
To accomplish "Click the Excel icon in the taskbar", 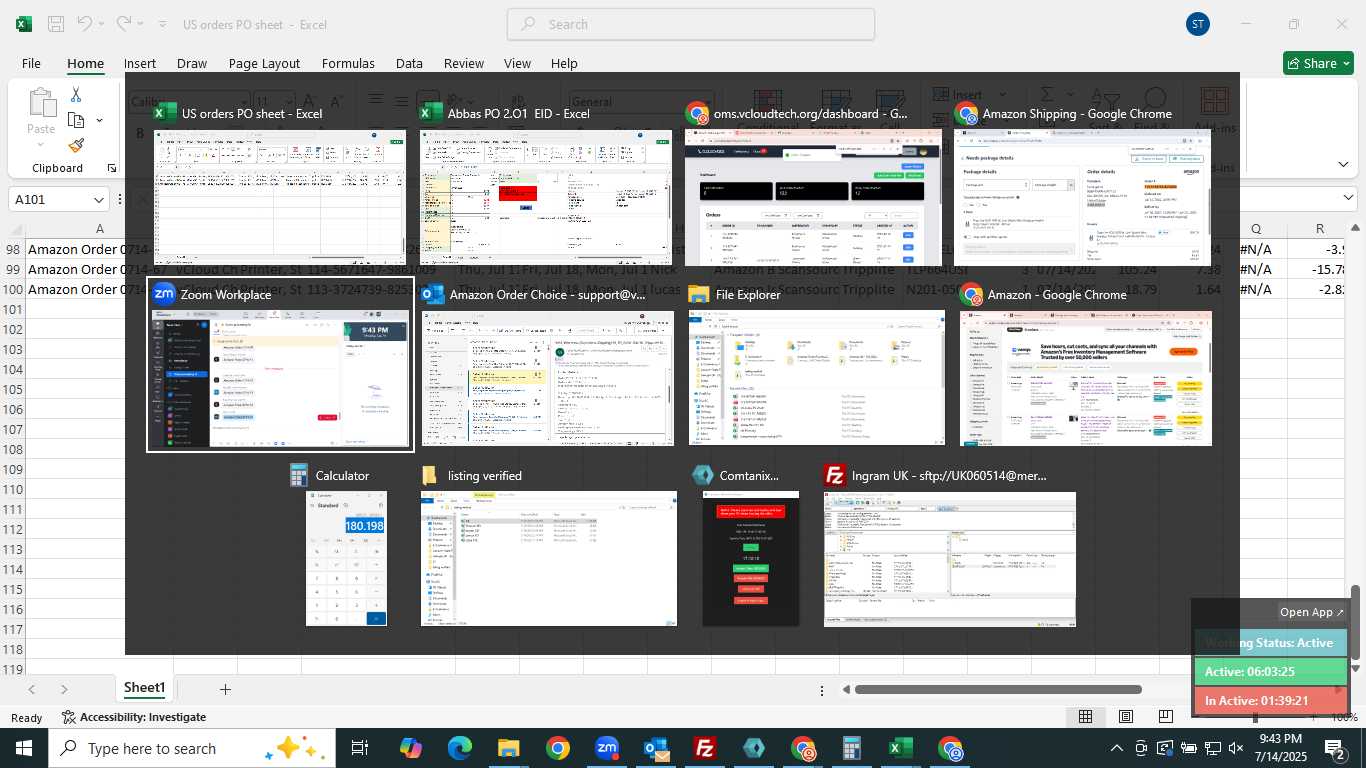I will (x=901, y=748).
